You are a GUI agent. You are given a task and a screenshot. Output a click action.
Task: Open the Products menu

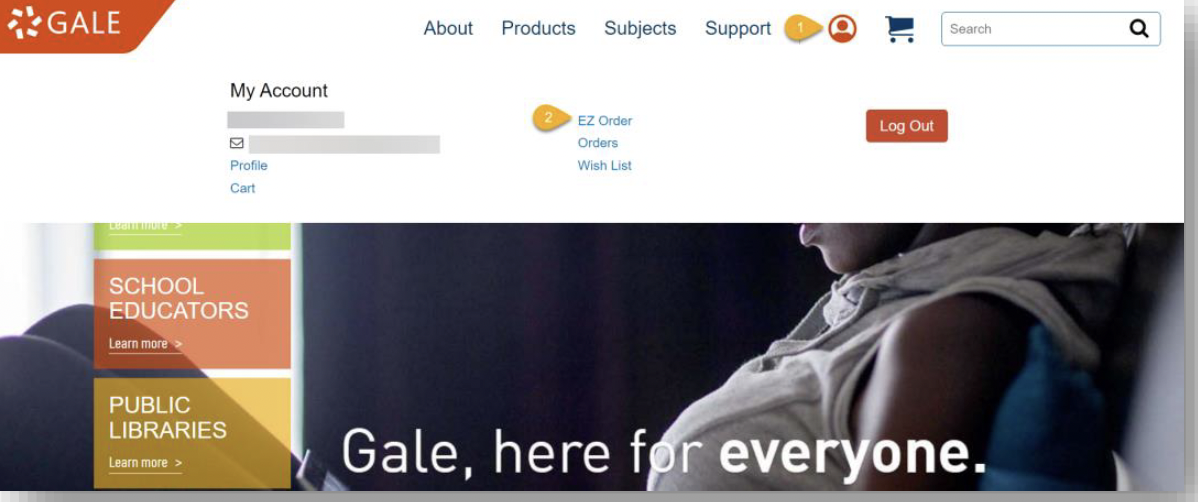click(x=539, y=28)
